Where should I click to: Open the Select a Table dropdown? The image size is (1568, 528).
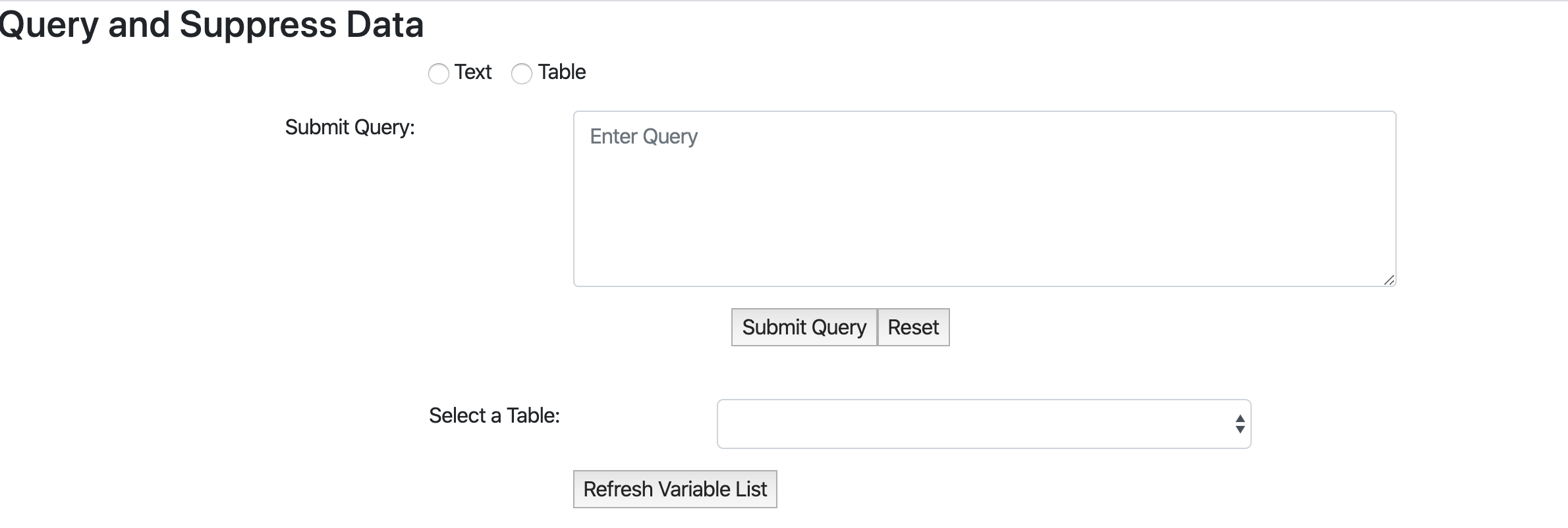pos(984,424)
